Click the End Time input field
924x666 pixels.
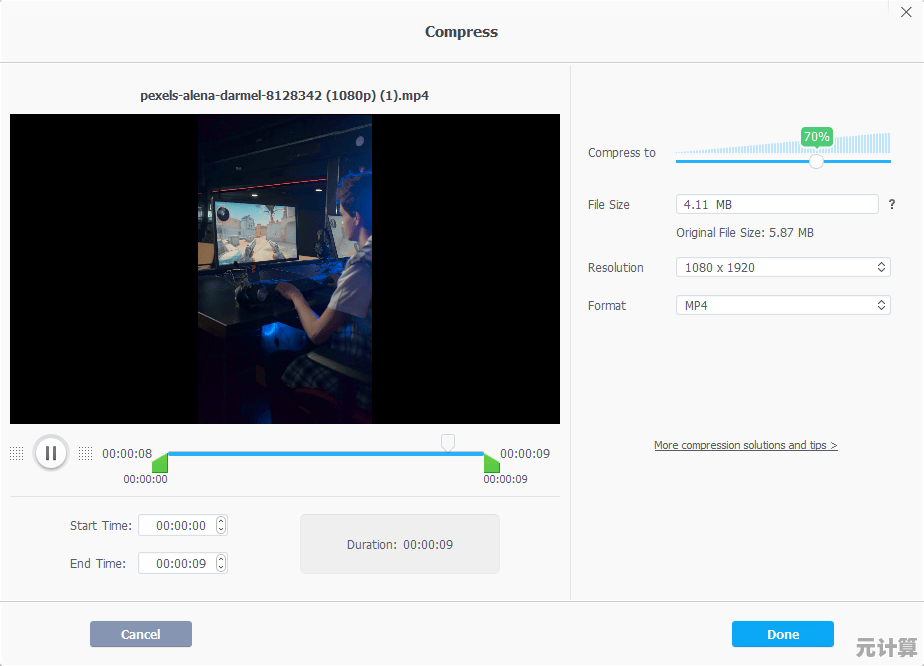[176, 564]
